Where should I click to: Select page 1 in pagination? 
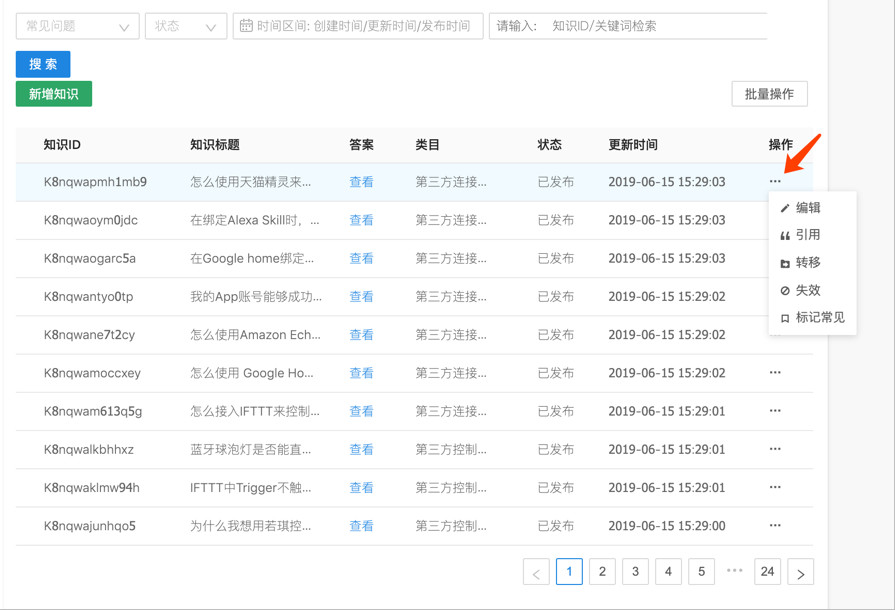coord(569,572)
